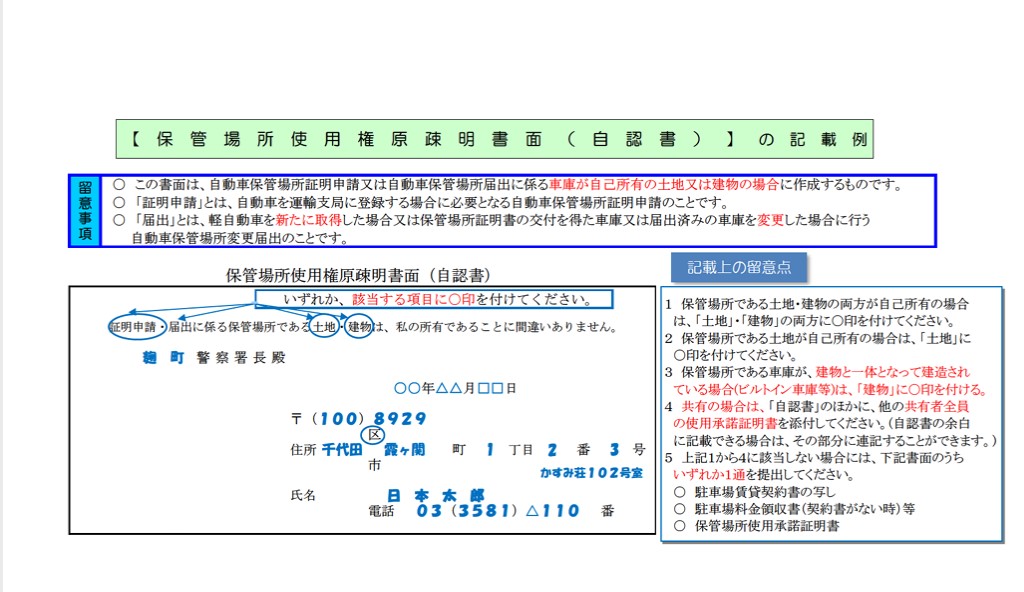Click the green title banner 保管場所使用権原疎明書面

(494, 139)
